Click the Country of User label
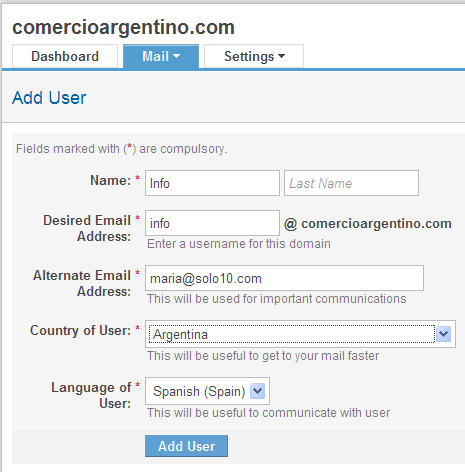The image size is (465, 472). pyautogui.click(x=80, y=331)
